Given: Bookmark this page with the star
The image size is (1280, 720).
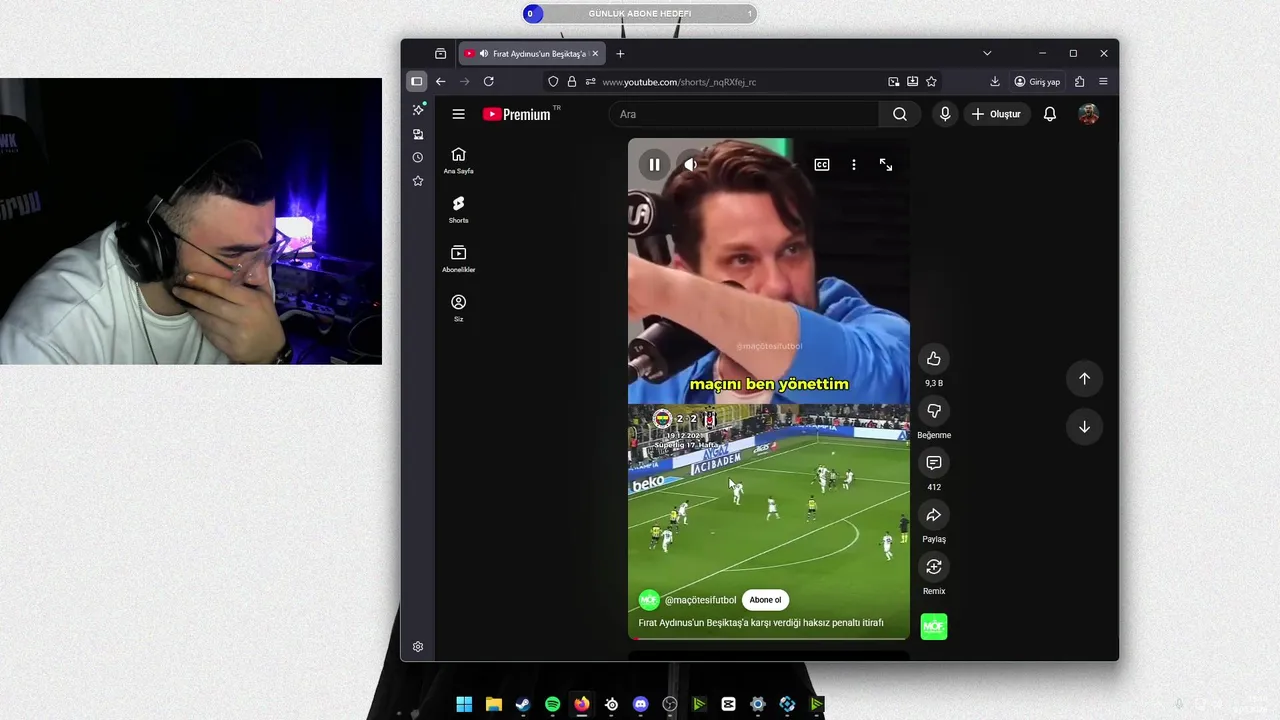Looking at the screenshot, I should [x=931, y=82].
